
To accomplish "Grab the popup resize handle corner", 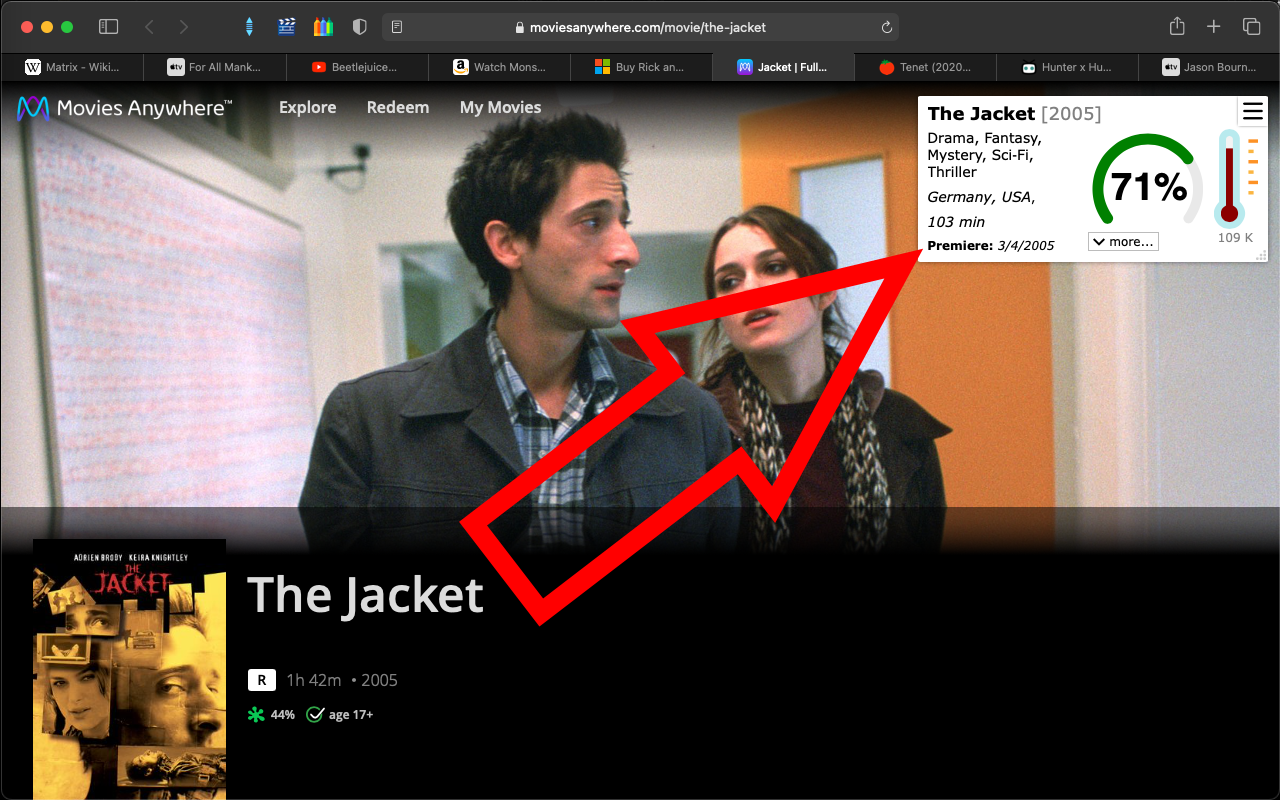I will (x=1262, y=256).
